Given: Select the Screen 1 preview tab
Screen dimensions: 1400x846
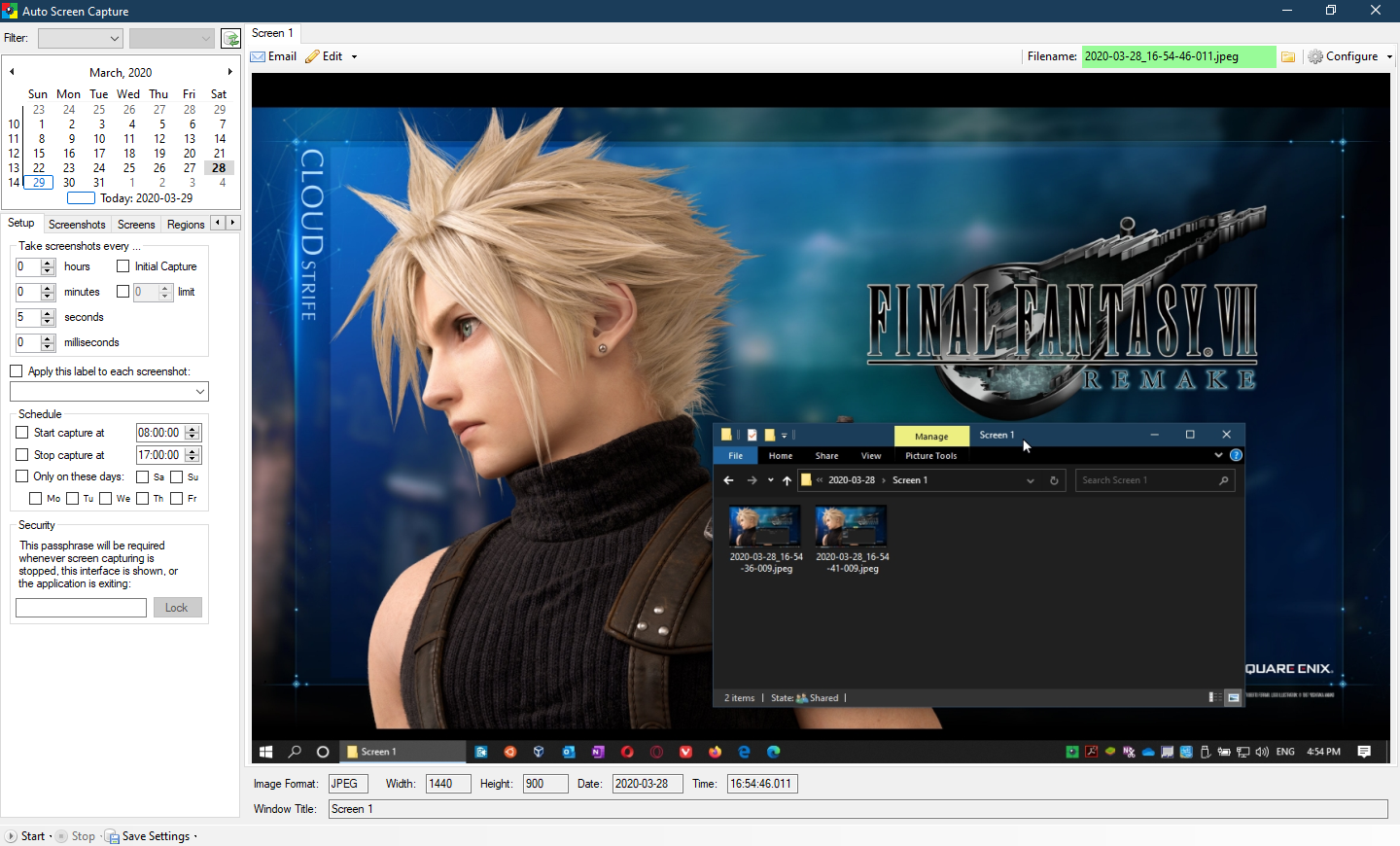Looking at the screenshot, I should 272,33.
